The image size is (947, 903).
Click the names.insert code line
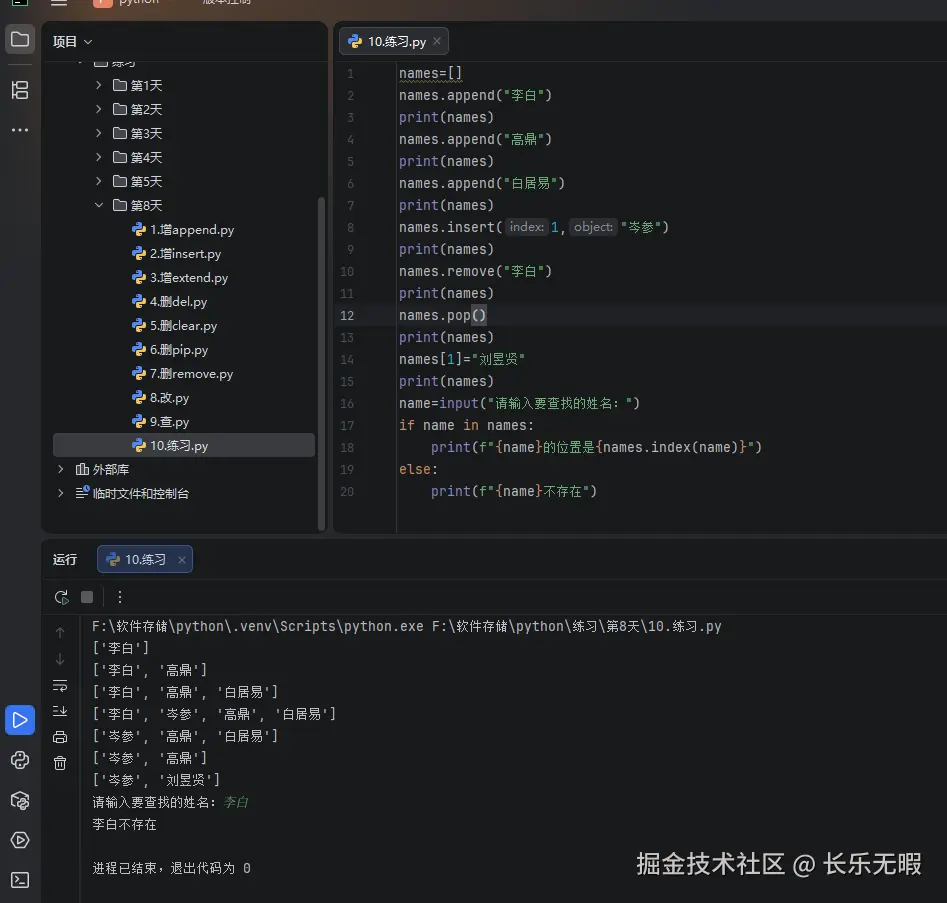click(x=534, y=227)
